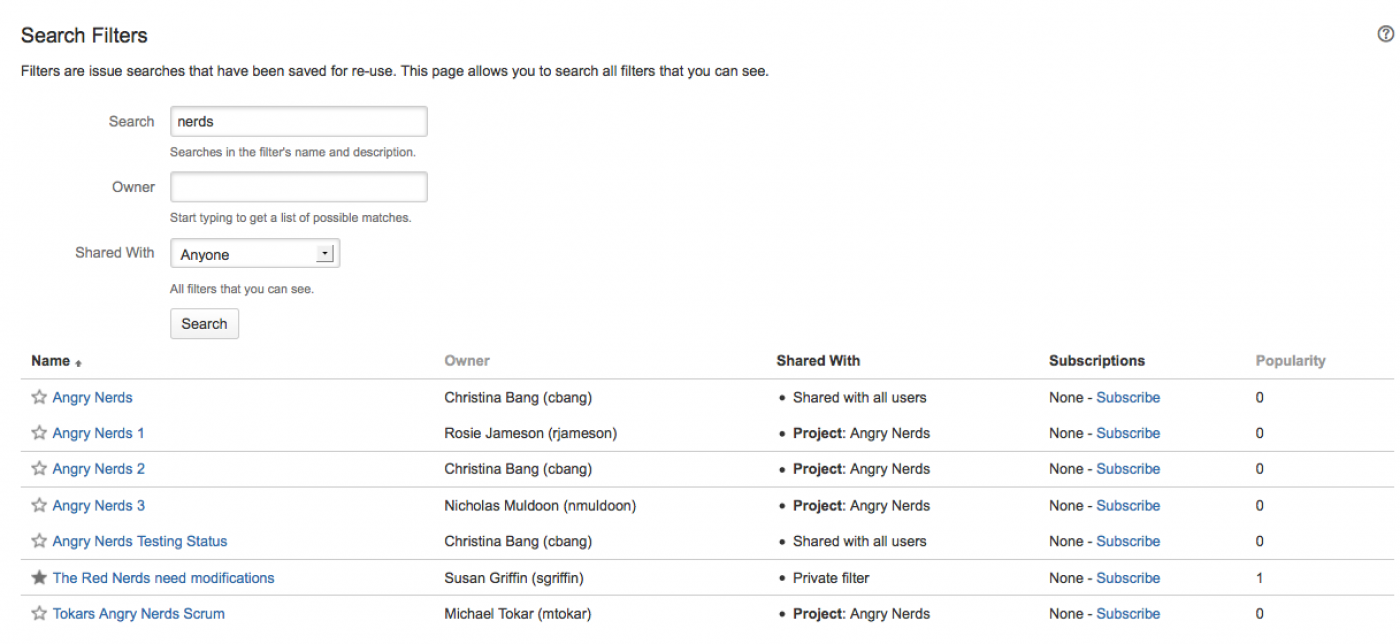Click star icon beside Angry Nerds 2
1400x644 pixels.
pyautogui.click(x=39, y=469)
